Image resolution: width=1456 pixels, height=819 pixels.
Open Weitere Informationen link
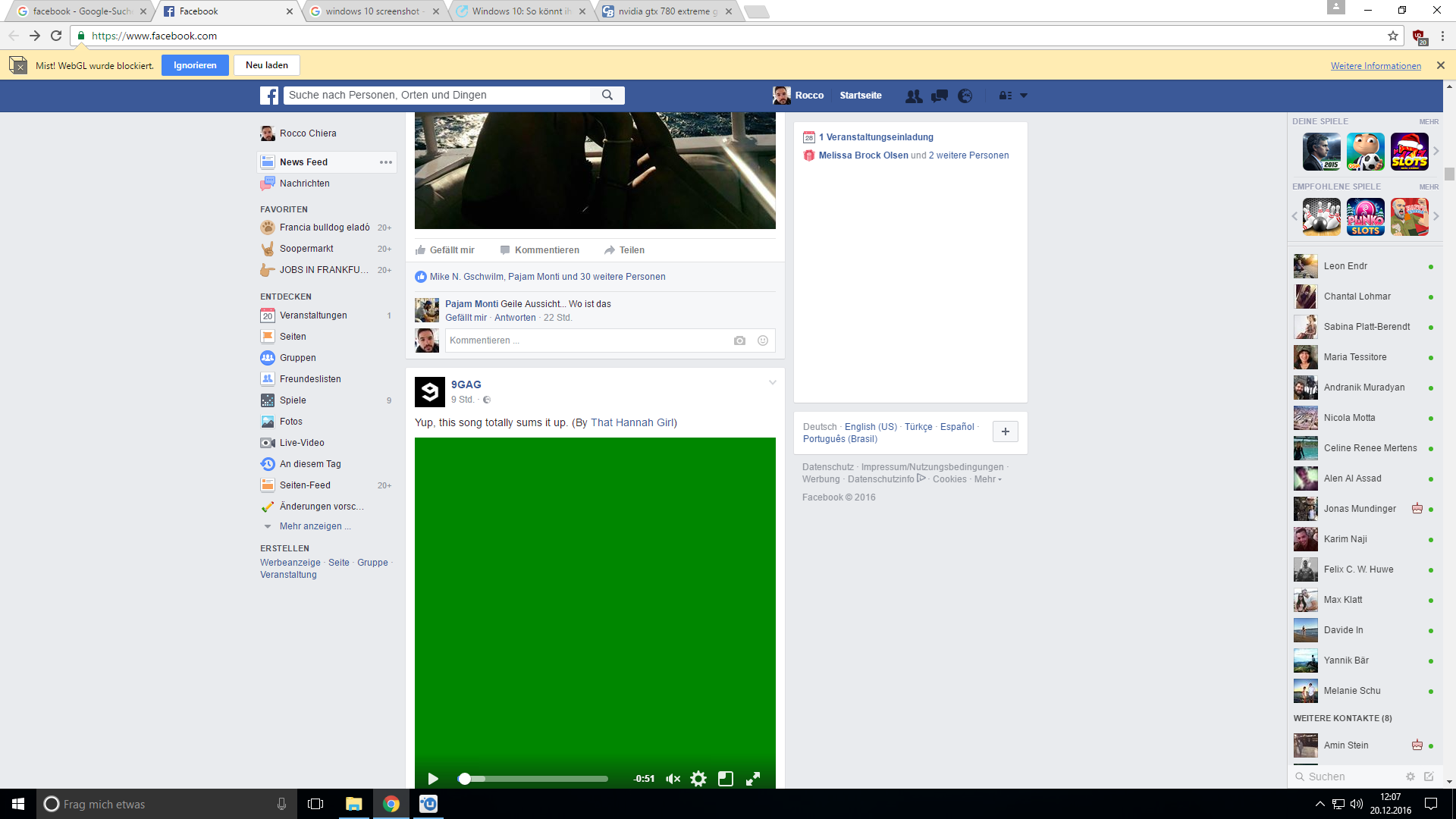(x=1376, y=66)
